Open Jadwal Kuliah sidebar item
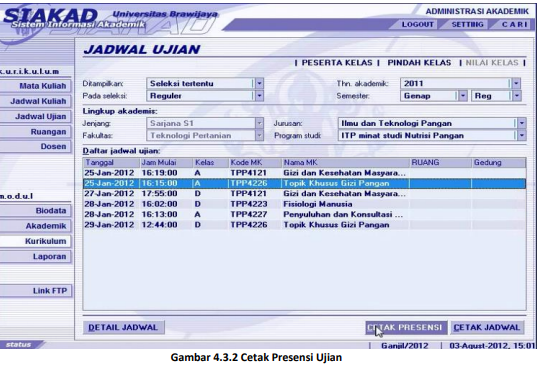This screenshot has width=537, height=368. (x=36, y=101)
